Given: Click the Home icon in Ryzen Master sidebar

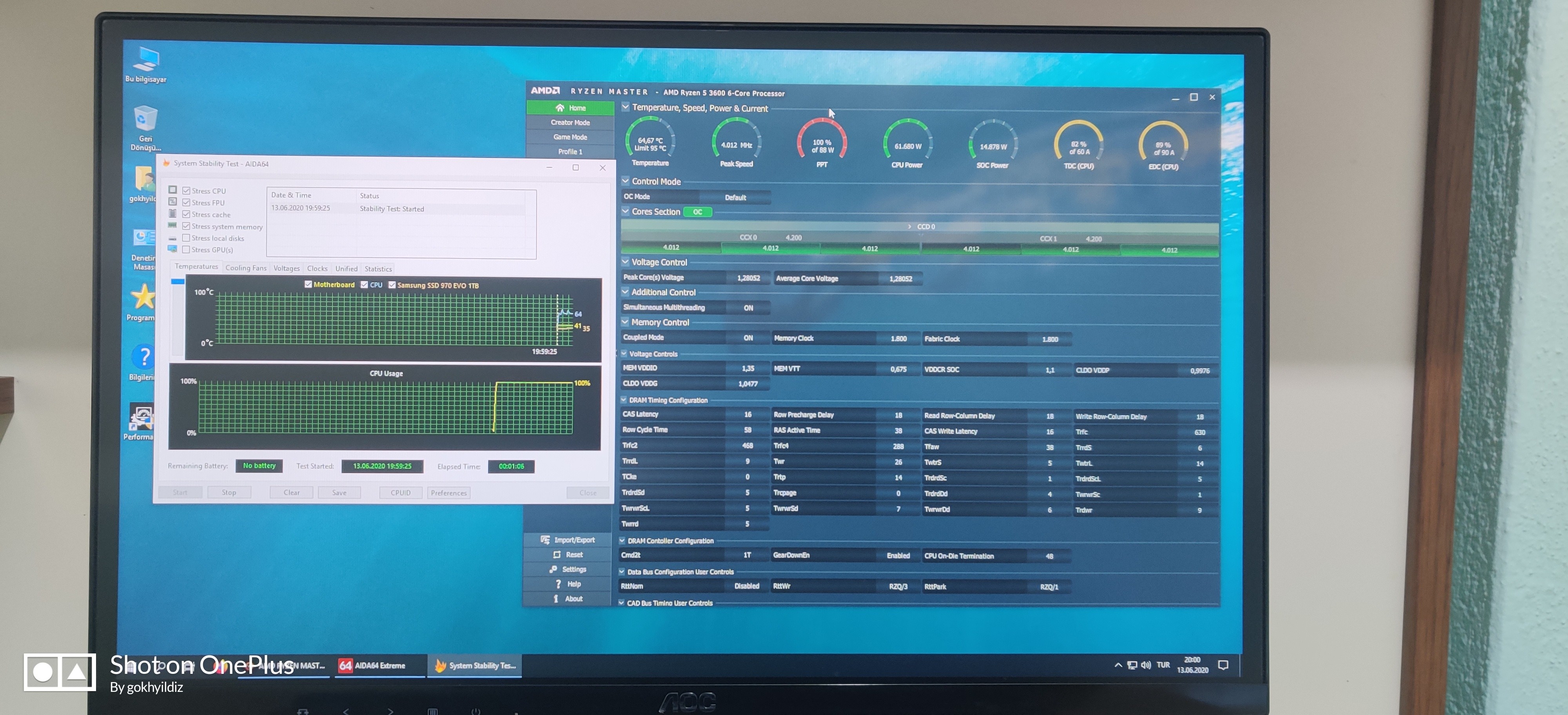Looking at the screenshot, I should coord(560,108).
